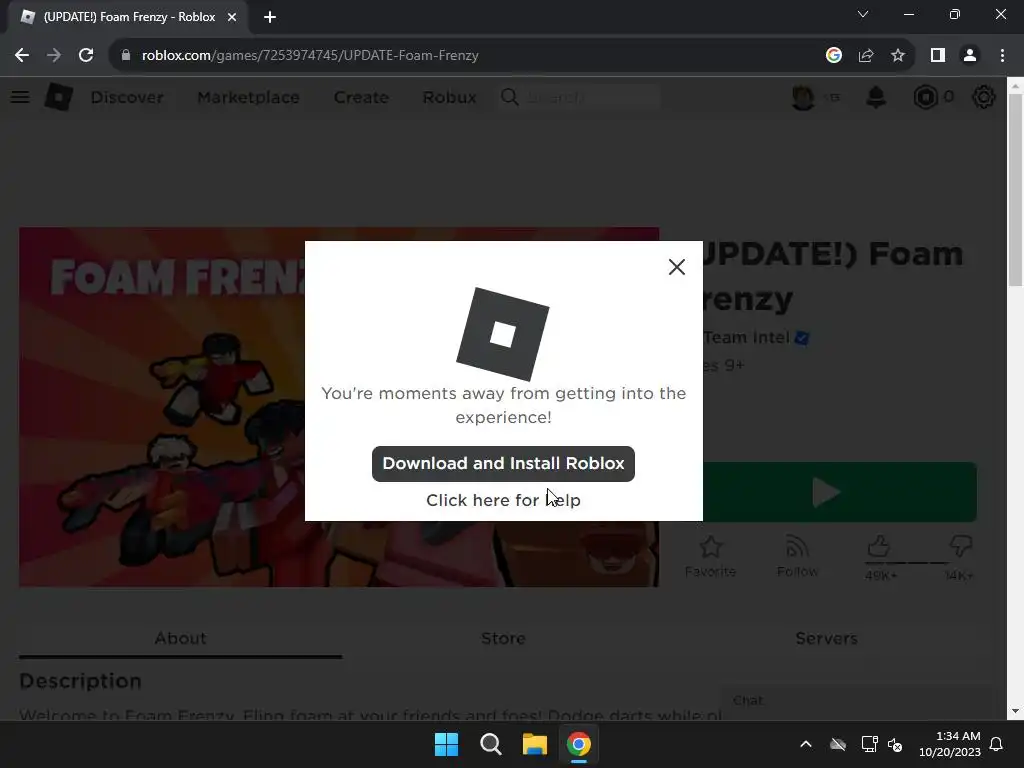The height and width of the screenshot is (768, 1024).
Task: Reload the Roblox page
Action: coord(86,56)
